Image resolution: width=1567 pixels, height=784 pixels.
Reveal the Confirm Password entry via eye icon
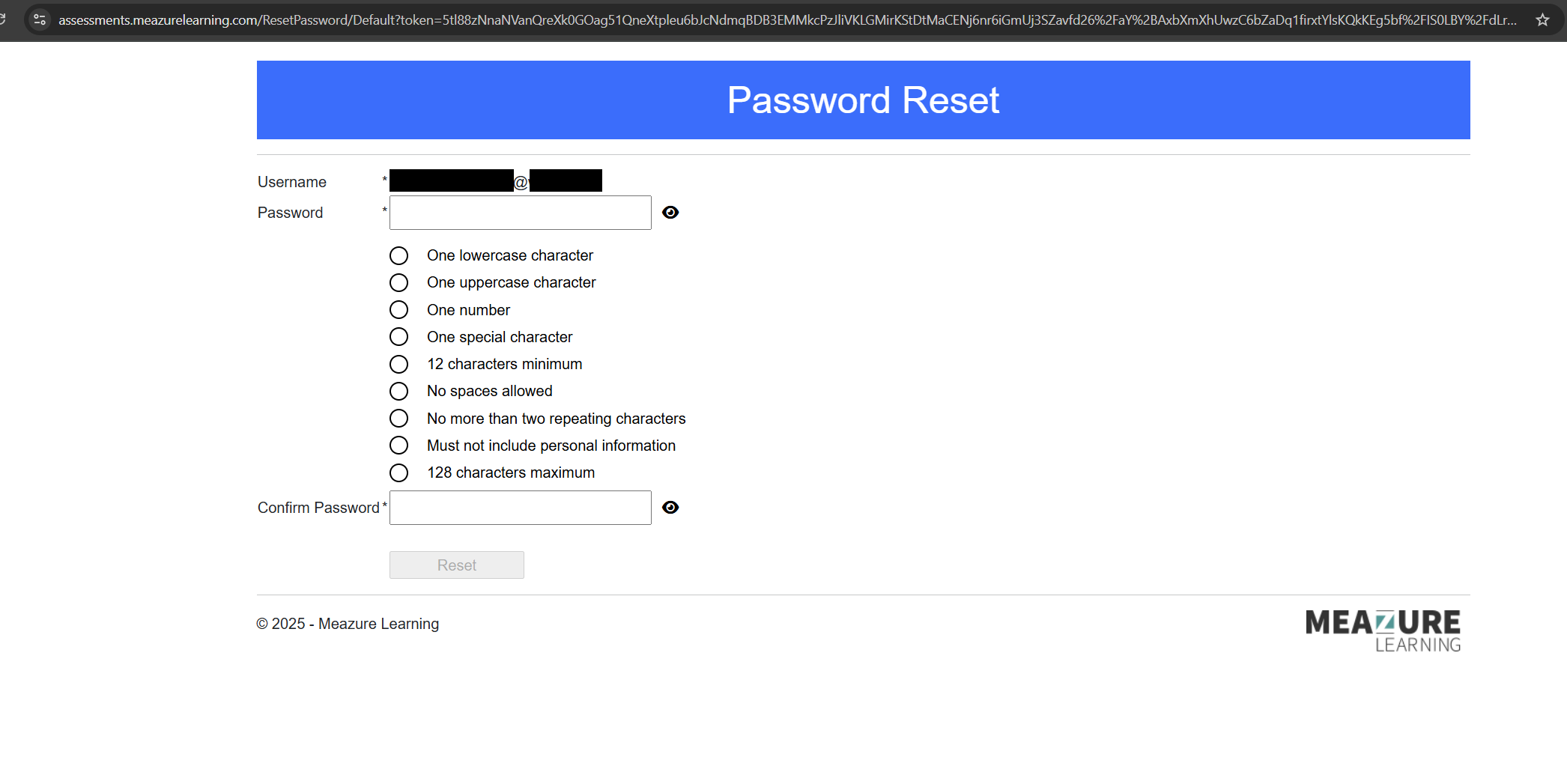[670, 508]
